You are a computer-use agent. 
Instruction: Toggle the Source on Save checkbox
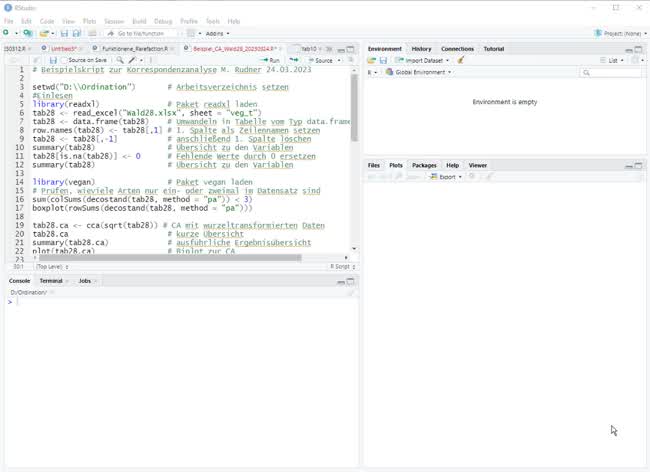click(64, 61)
